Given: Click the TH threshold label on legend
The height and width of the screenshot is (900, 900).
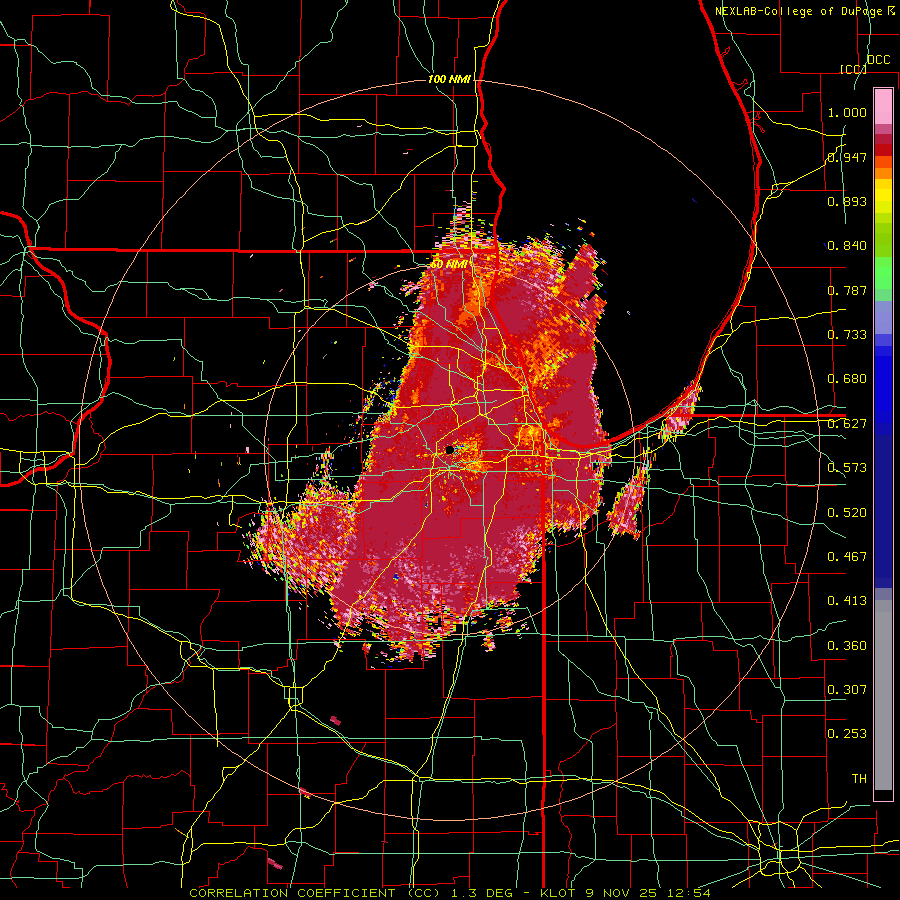Looking at the screenshot, I should pyautogui.click(x=859, y=779).
